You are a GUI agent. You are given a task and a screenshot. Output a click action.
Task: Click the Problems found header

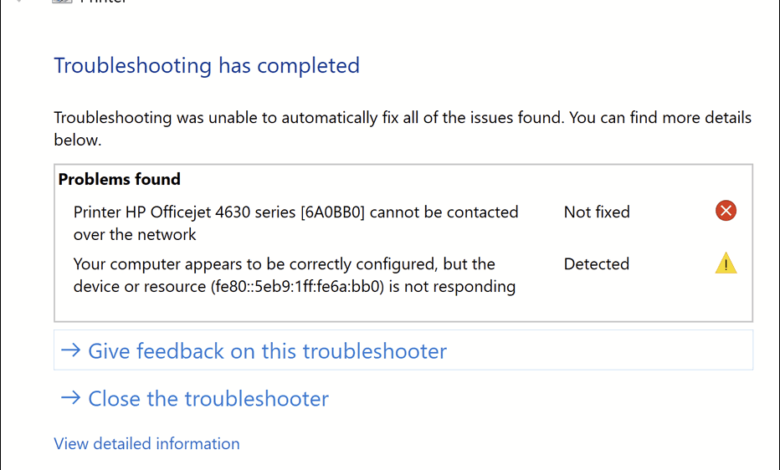coord(119,180)
